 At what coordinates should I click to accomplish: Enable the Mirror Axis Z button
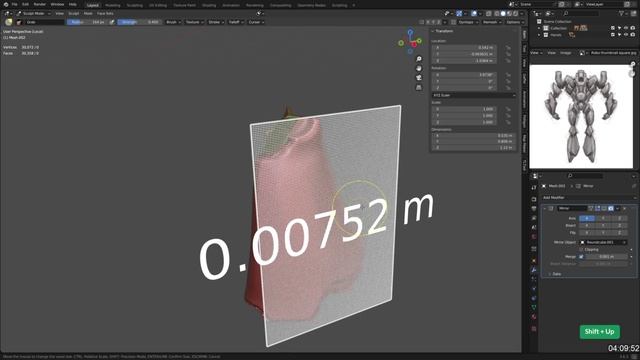point(619,218)
